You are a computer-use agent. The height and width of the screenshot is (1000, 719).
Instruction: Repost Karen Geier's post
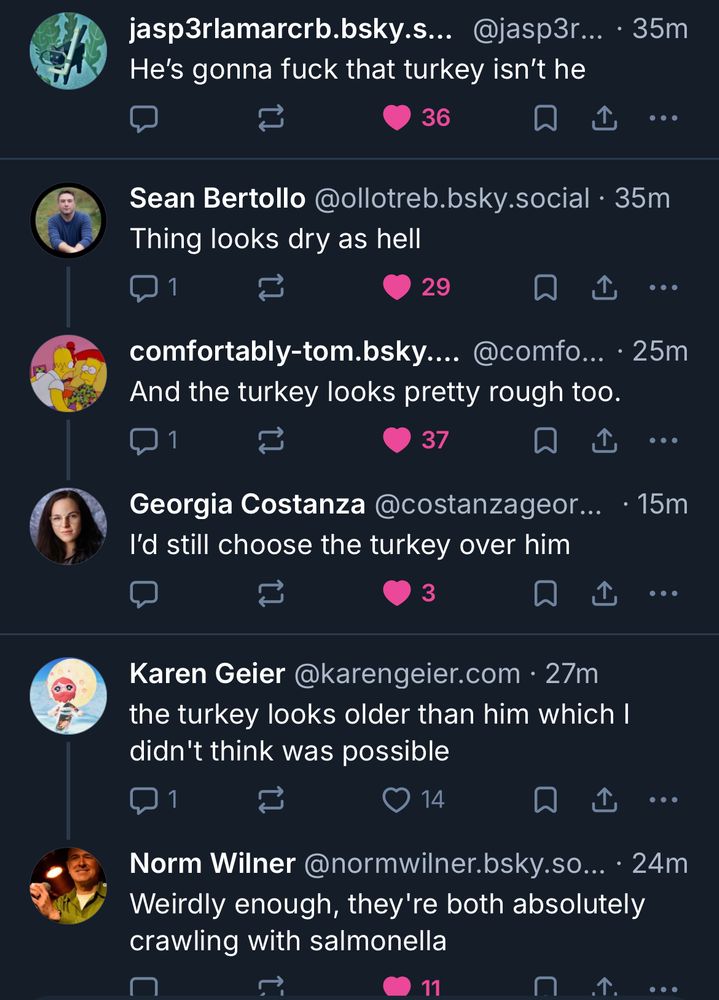coord(271,799)
